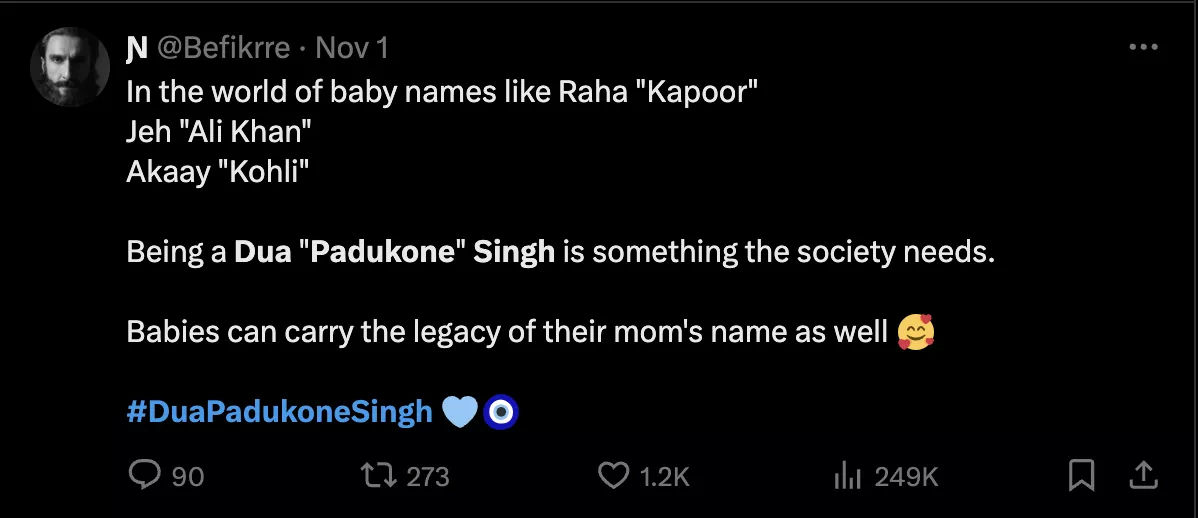Open the @Befikrre profile handle
1198x518 pixels.
(x=224, y=47)
